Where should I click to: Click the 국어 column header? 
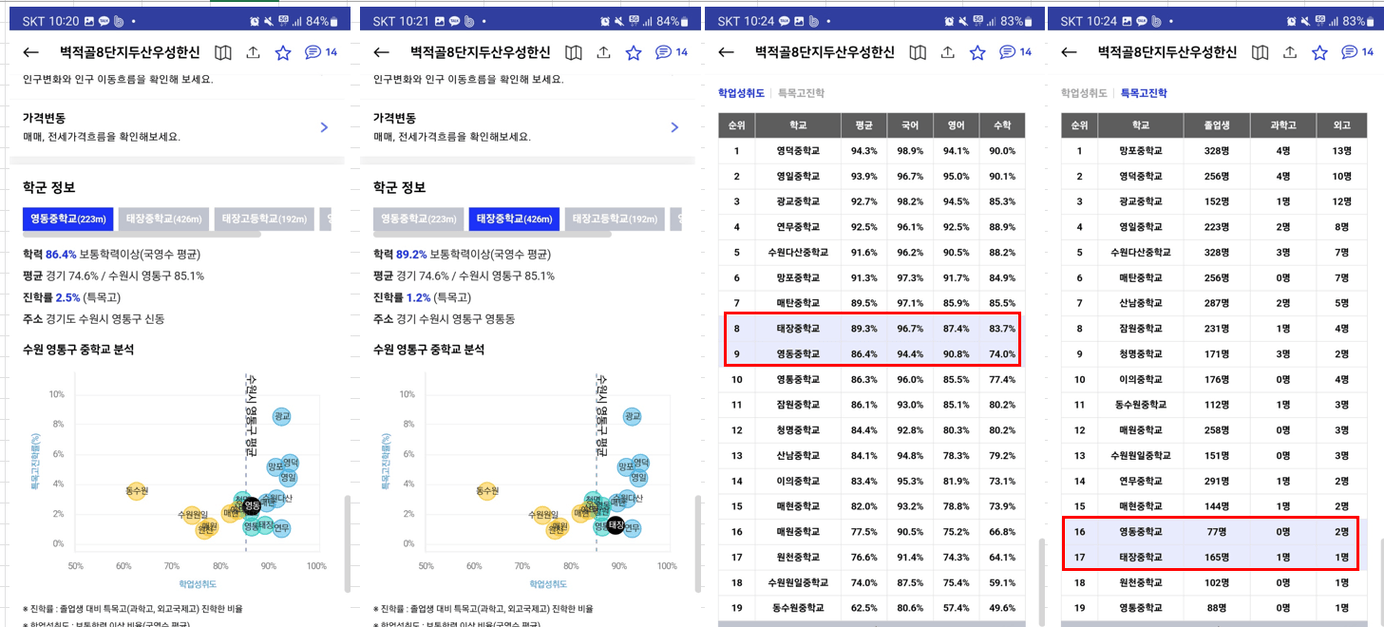tap(911, 126)
